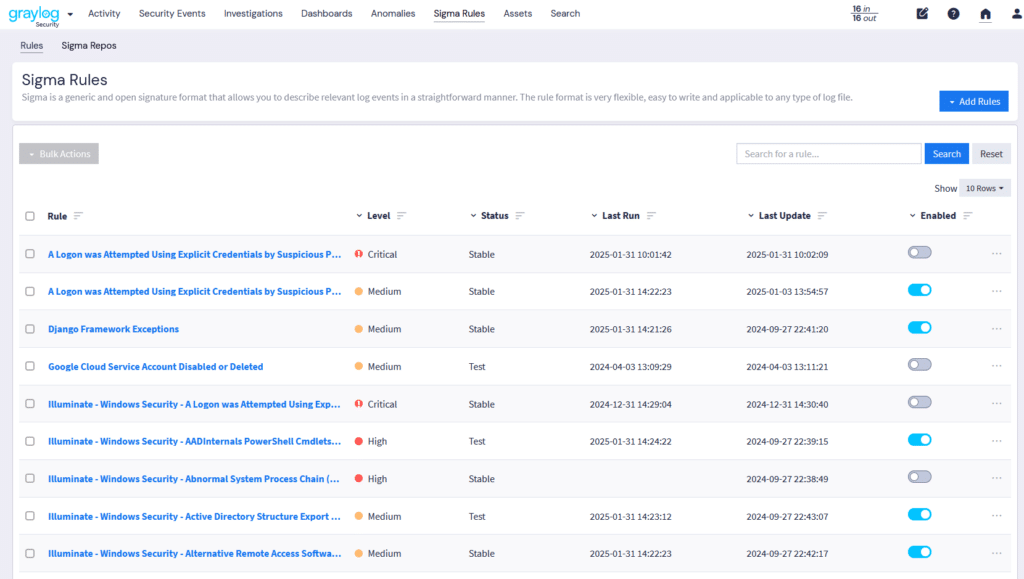This screenshot has height=579, width=1024.
Task: Check the Django Framework Exceptions row checkbox
Action: (30, 329)
